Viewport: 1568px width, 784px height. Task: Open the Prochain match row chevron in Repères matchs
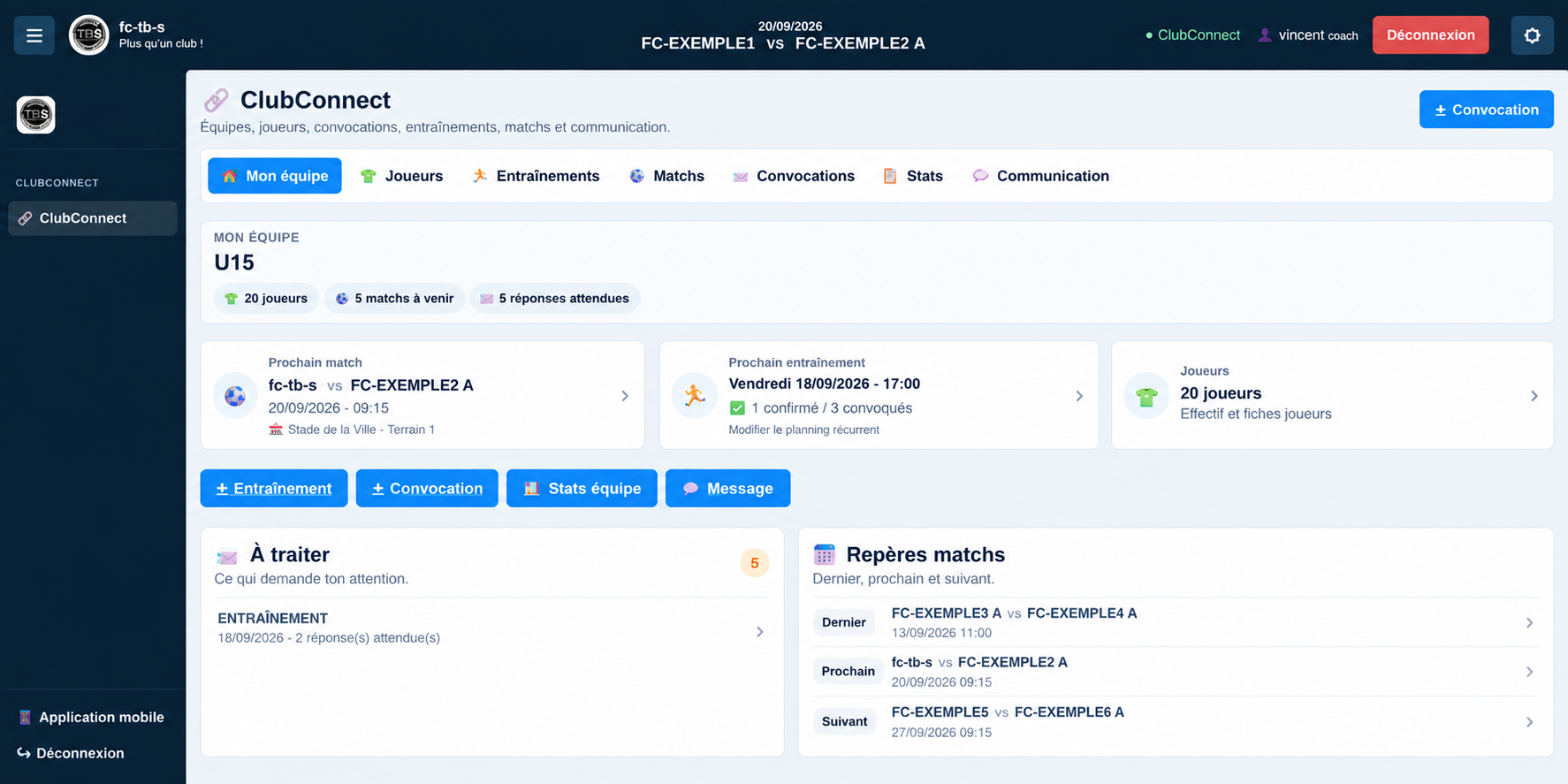coord(1530,672)
